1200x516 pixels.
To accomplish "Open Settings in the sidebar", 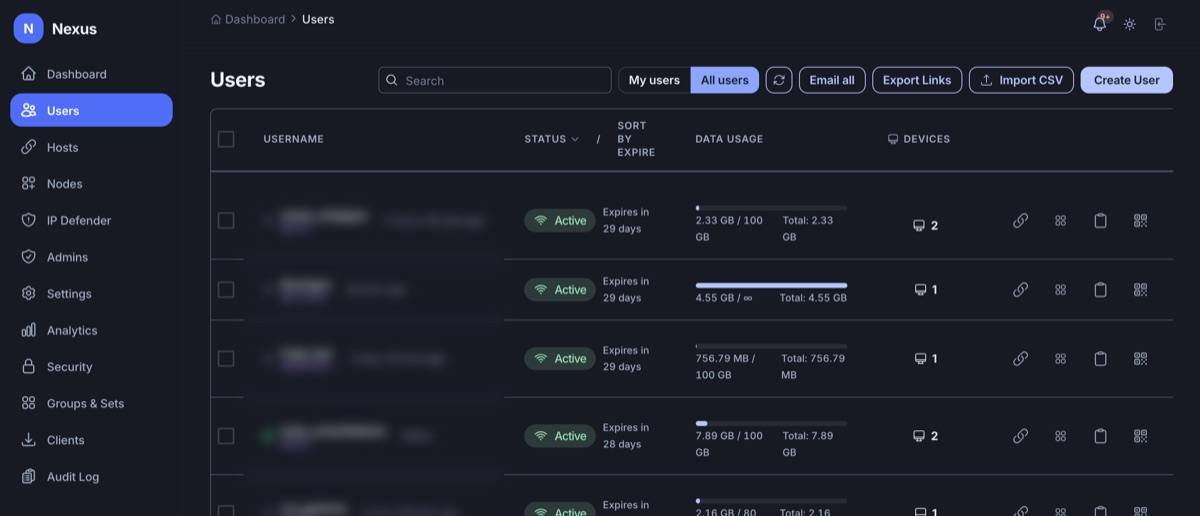I will click(x=91, y=294).
